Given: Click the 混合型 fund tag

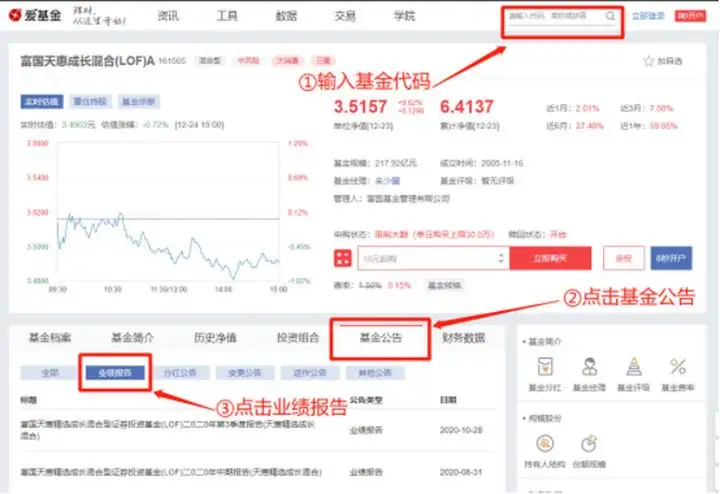Looking at the screenshot, I should click(210, 61).
